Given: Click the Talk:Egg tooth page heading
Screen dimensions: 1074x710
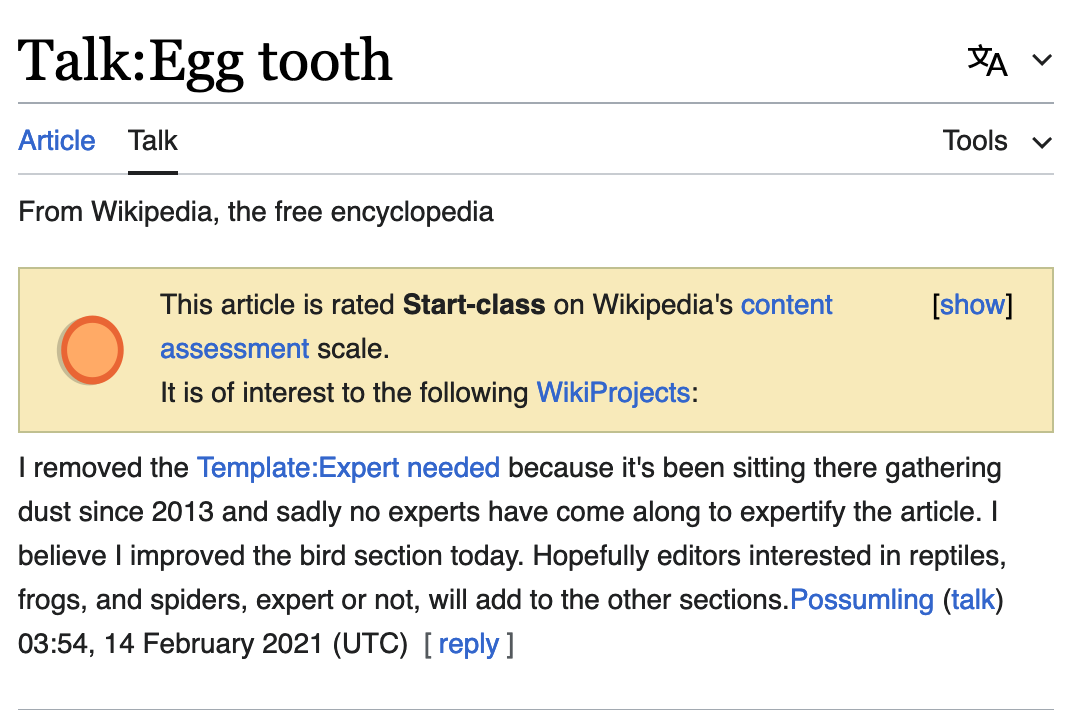Looking at the screenshot, I should (205, 61).
